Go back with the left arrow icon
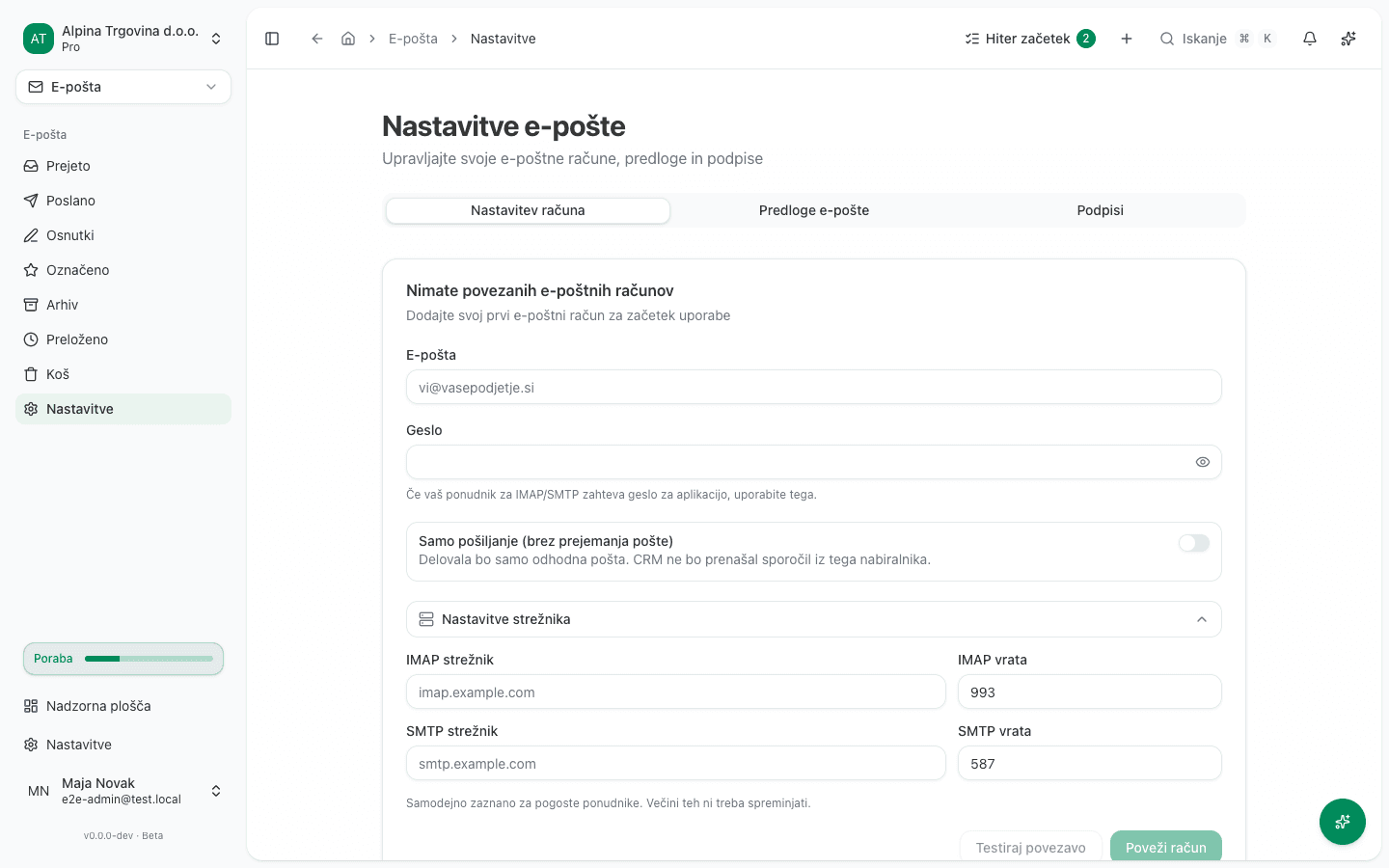The image size is (1389, 868). (316, 39)
